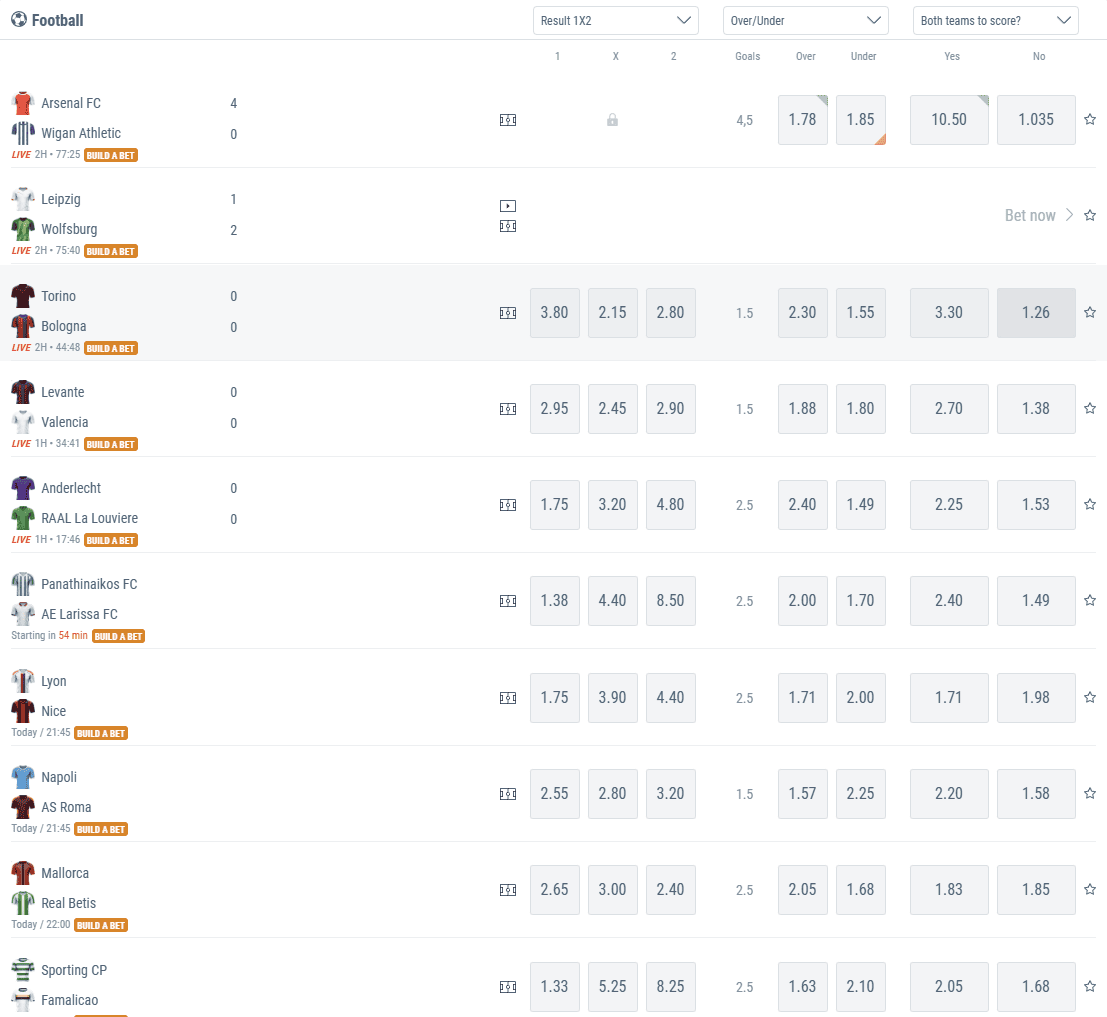Star the Levante vs Valencia match
This screenshot has height=1017, width=1107.
tap(1090, 408)
